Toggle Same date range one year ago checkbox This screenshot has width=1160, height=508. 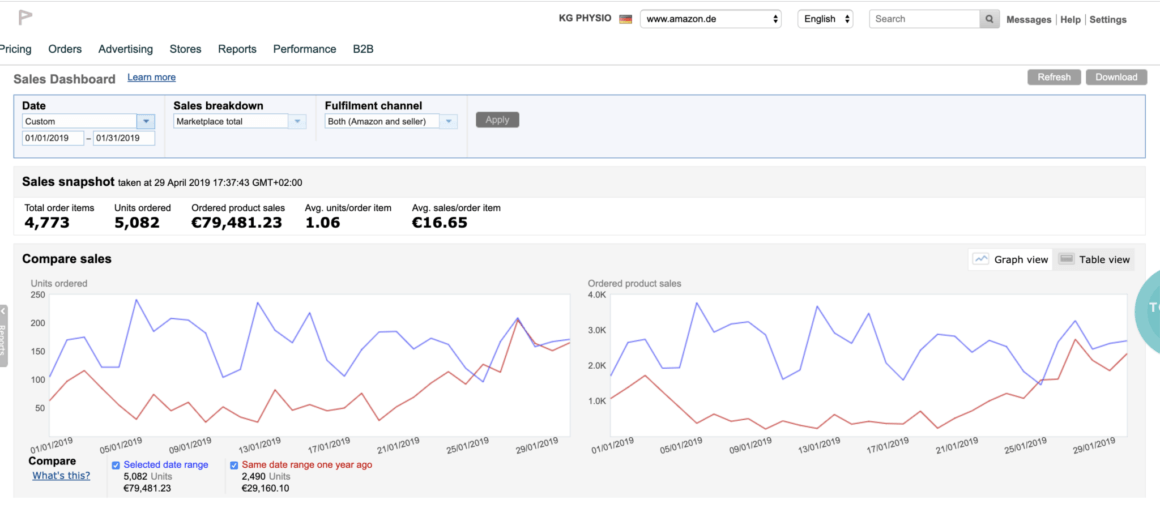(x=234, y=465)
